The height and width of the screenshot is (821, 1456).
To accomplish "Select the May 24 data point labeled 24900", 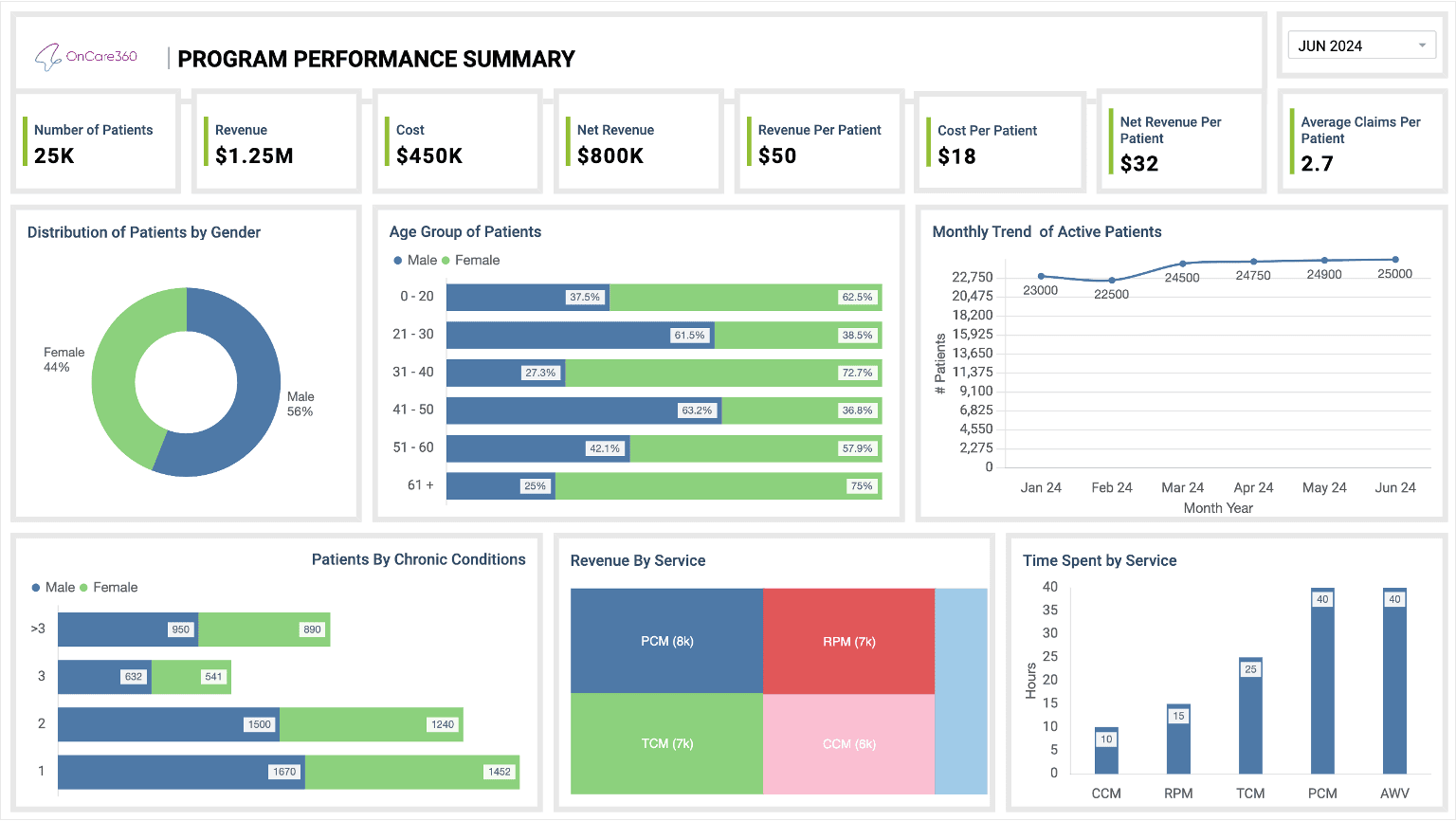I will coord(1324,260).
